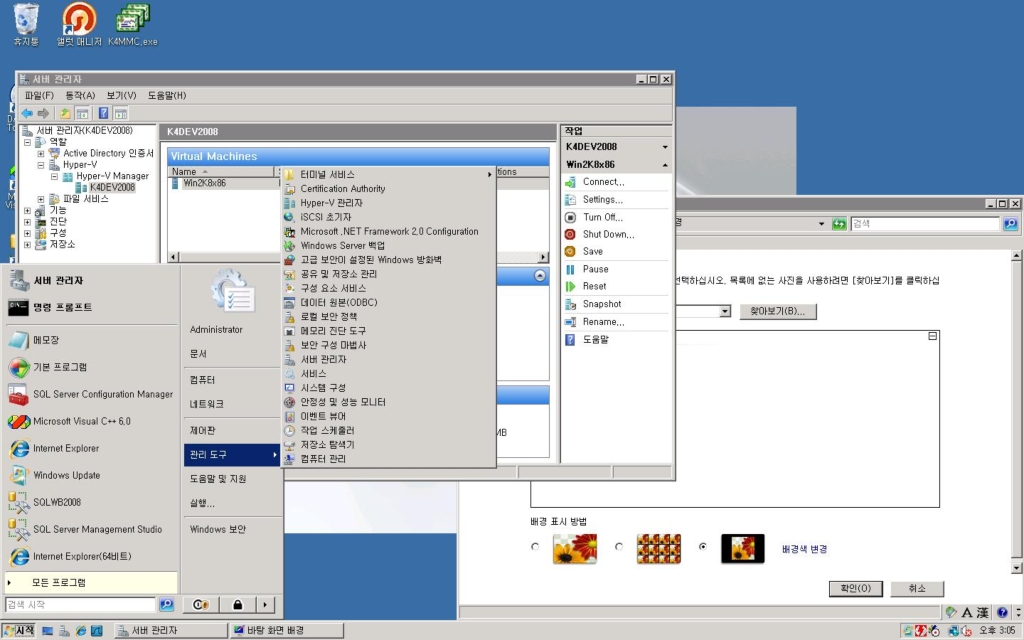Click the Name column header in Virtual Machines
Screen dimensions: 1024x640
tap(222, 172)
